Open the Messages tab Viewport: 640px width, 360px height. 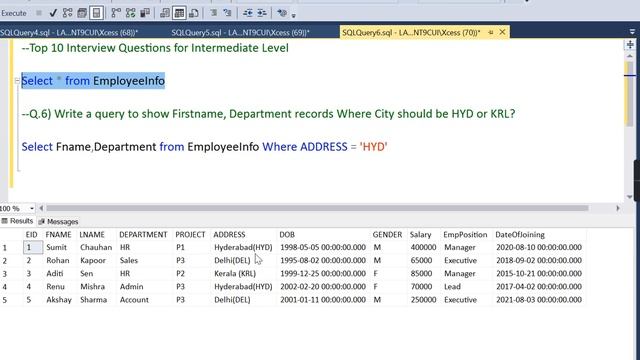coord(58,222)
